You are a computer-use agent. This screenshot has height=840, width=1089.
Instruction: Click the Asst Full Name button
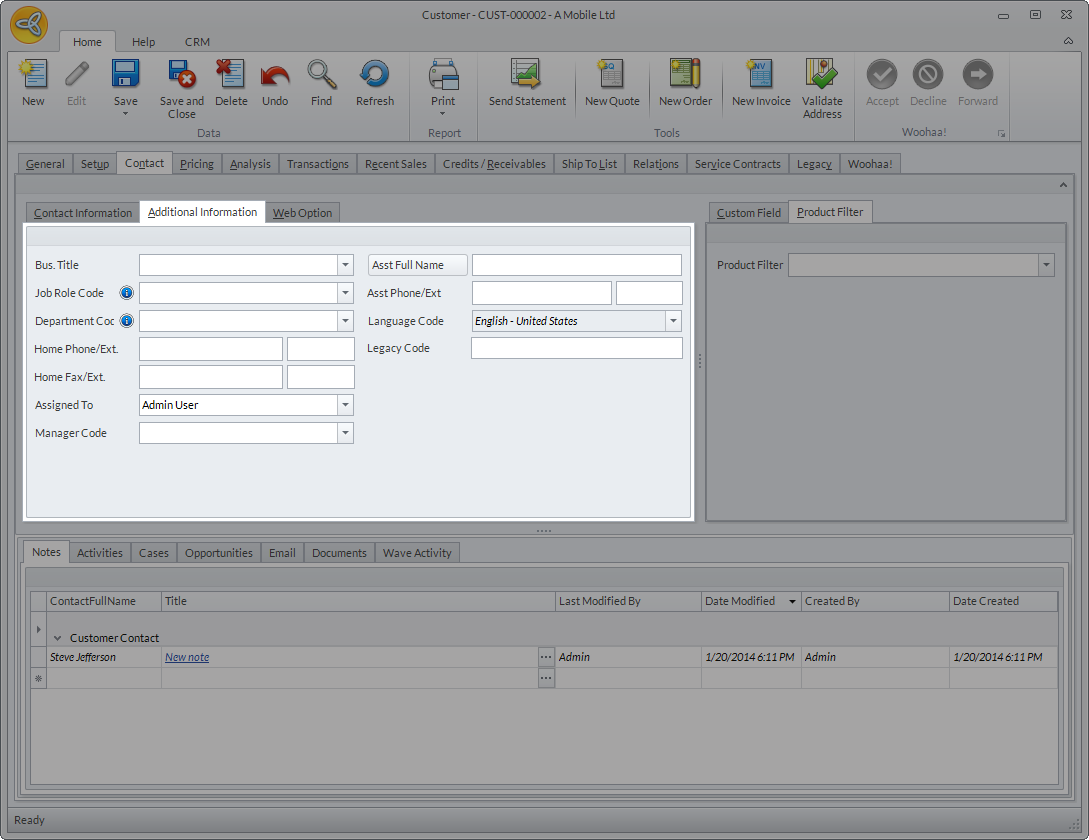tap(418, 265)
